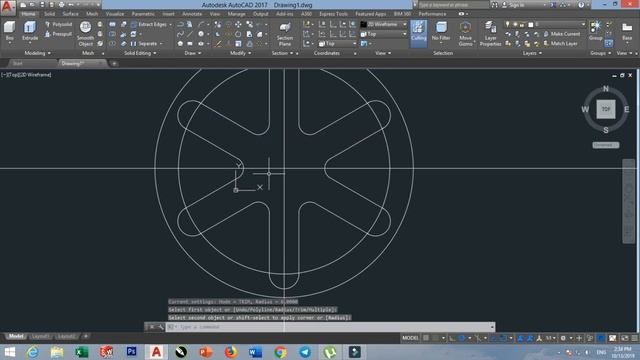Expand the Modify panel
Screen dimensions: 640x360
click(240, 53)
